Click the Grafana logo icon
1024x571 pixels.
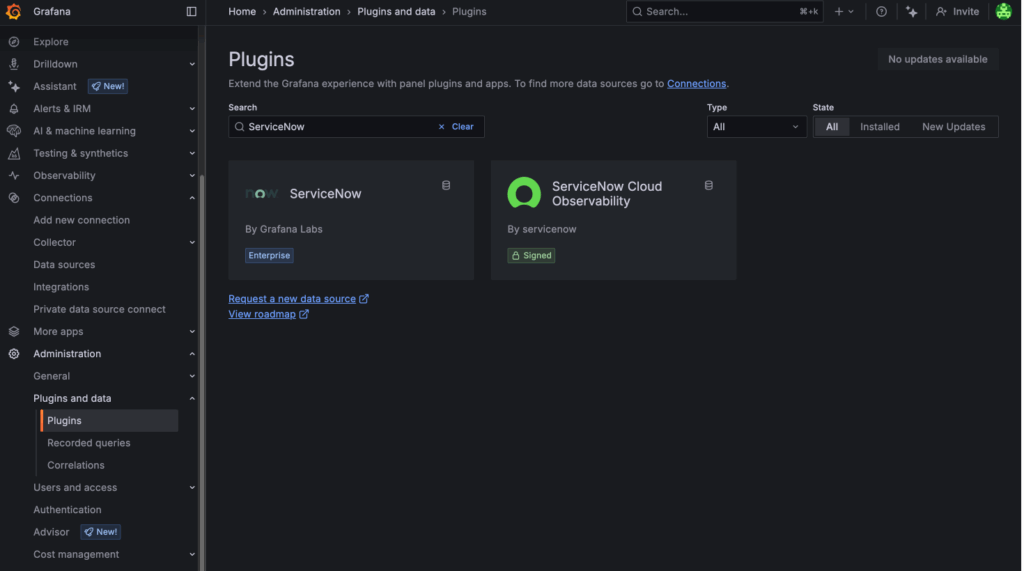pos(13,11)
